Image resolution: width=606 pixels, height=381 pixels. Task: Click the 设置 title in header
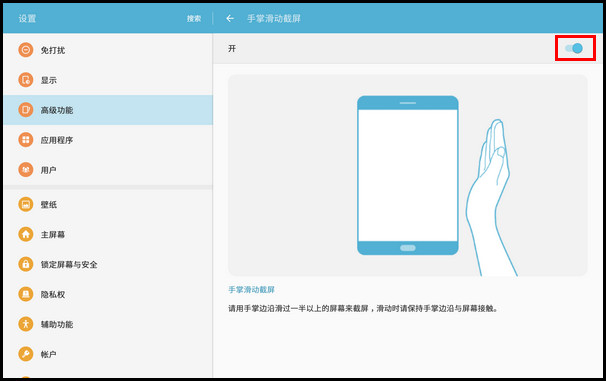[x=27, y=18]
